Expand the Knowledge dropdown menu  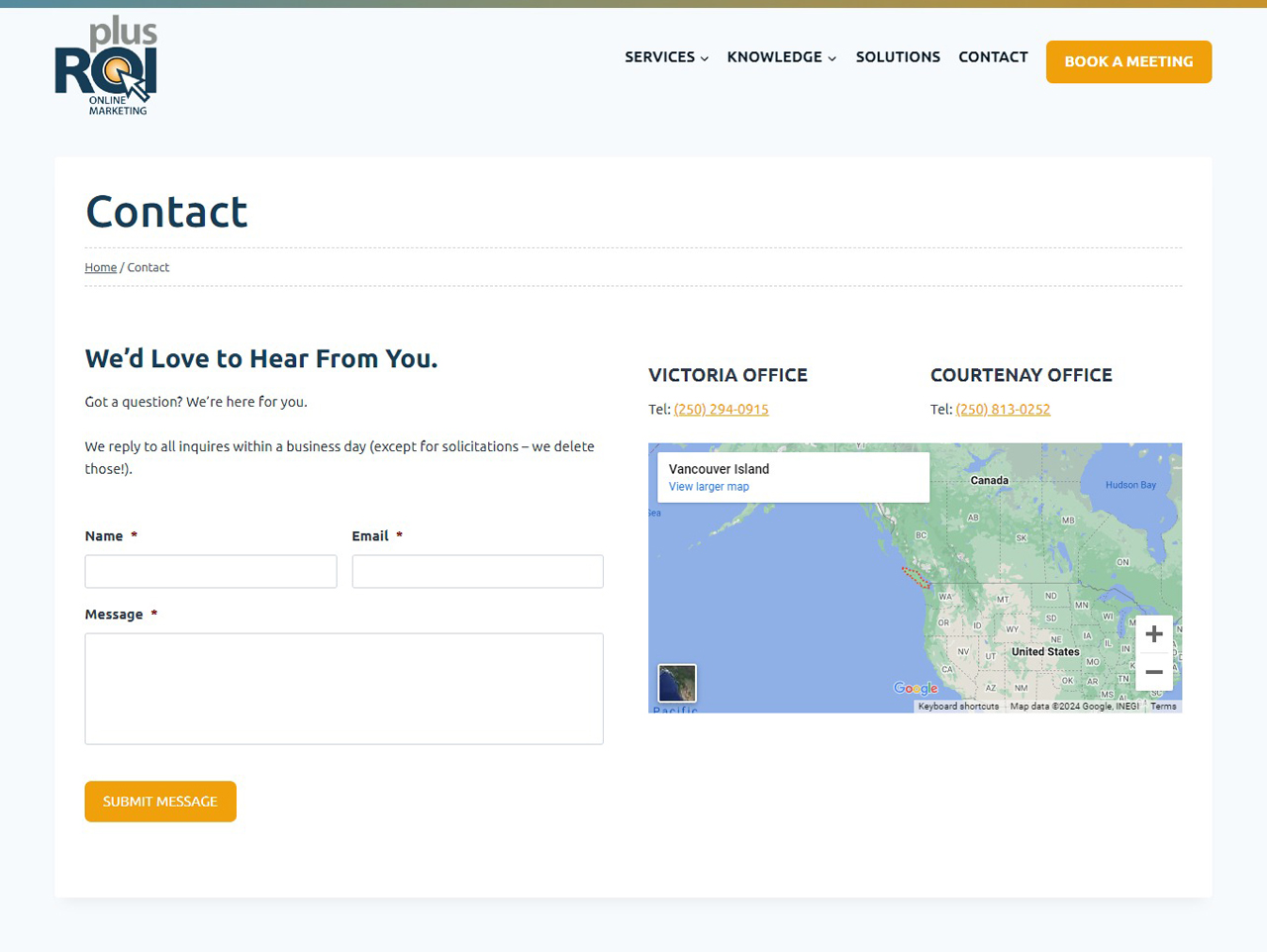coord(781,57)
